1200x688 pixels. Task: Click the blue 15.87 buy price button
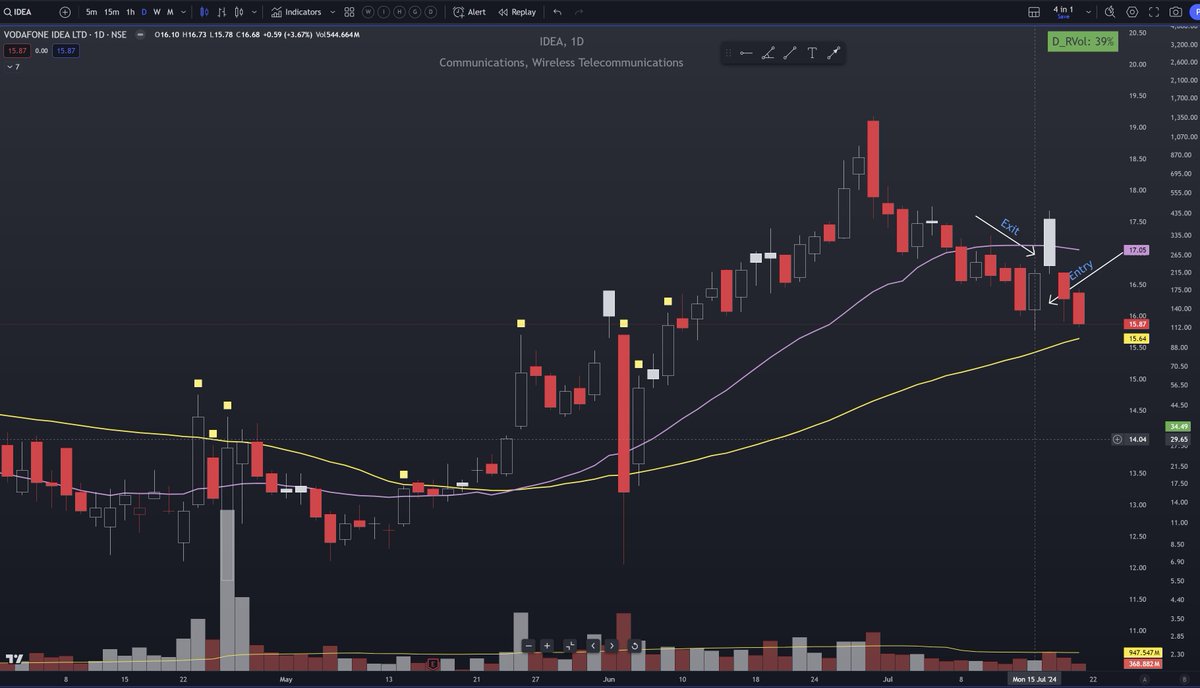66,51
